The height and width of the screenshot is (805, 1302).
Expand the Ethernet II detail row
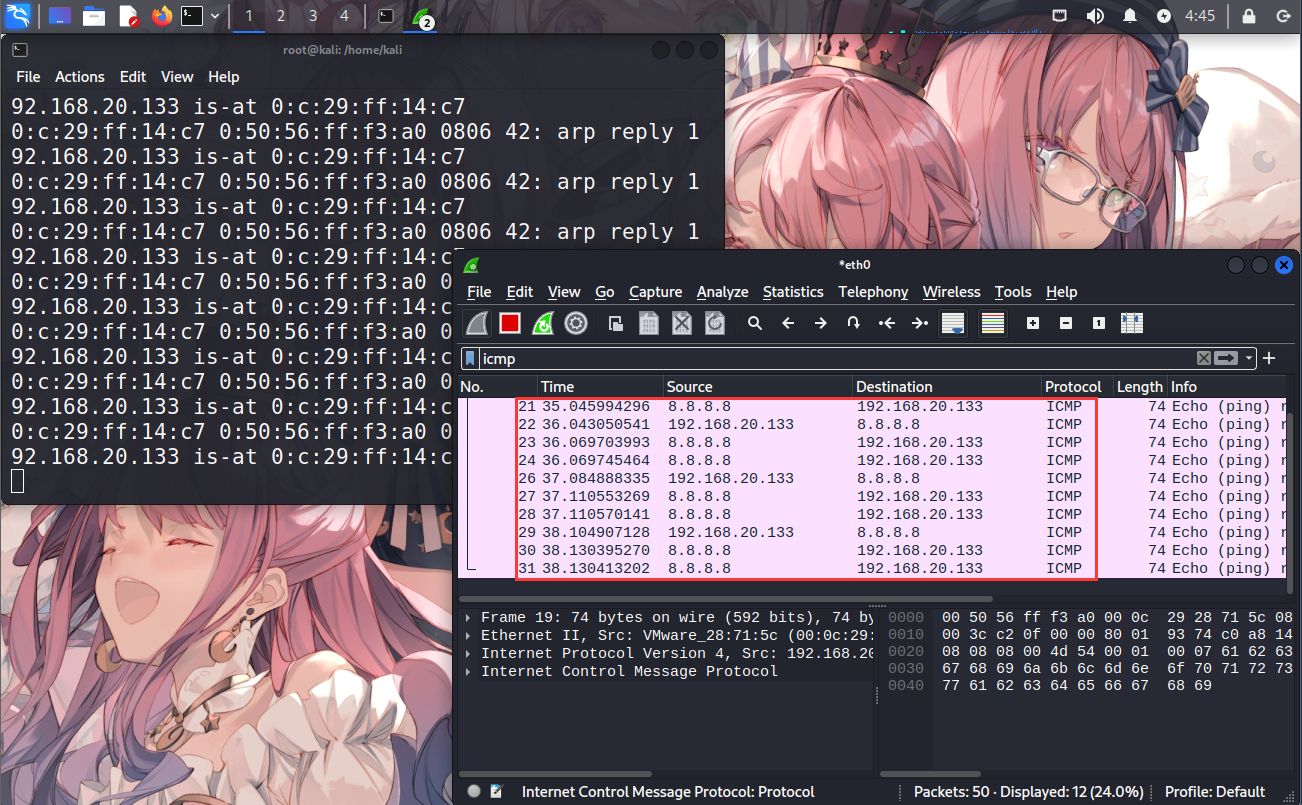point(468,636)
